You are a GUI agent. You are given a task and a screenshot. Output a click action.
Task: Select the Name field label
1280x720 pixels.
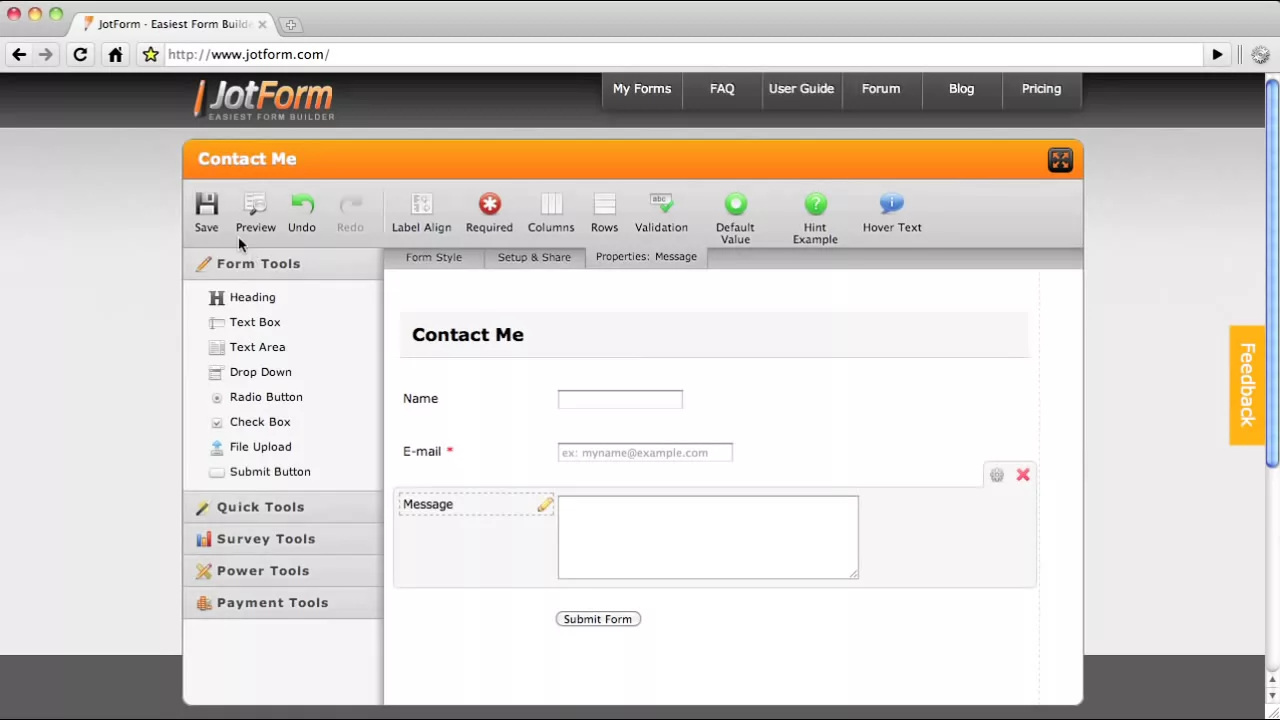click(420, 399)
